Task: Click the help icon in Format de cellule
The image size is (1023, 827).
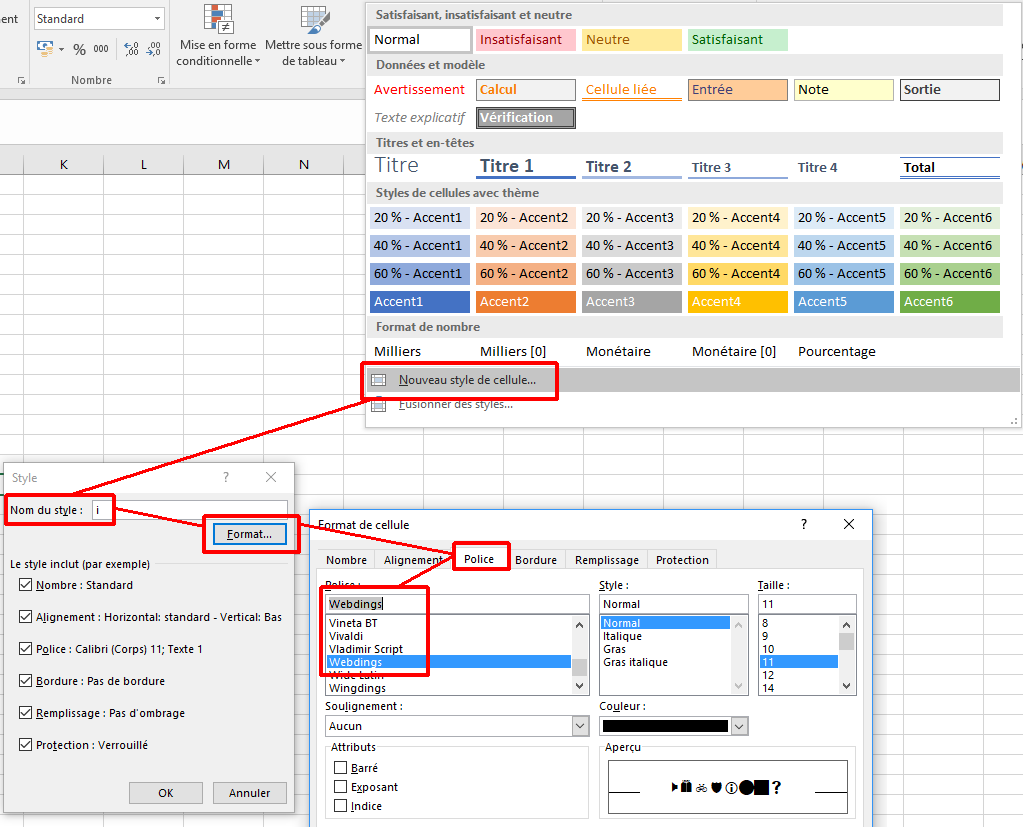Action: (x=804, y=524)
